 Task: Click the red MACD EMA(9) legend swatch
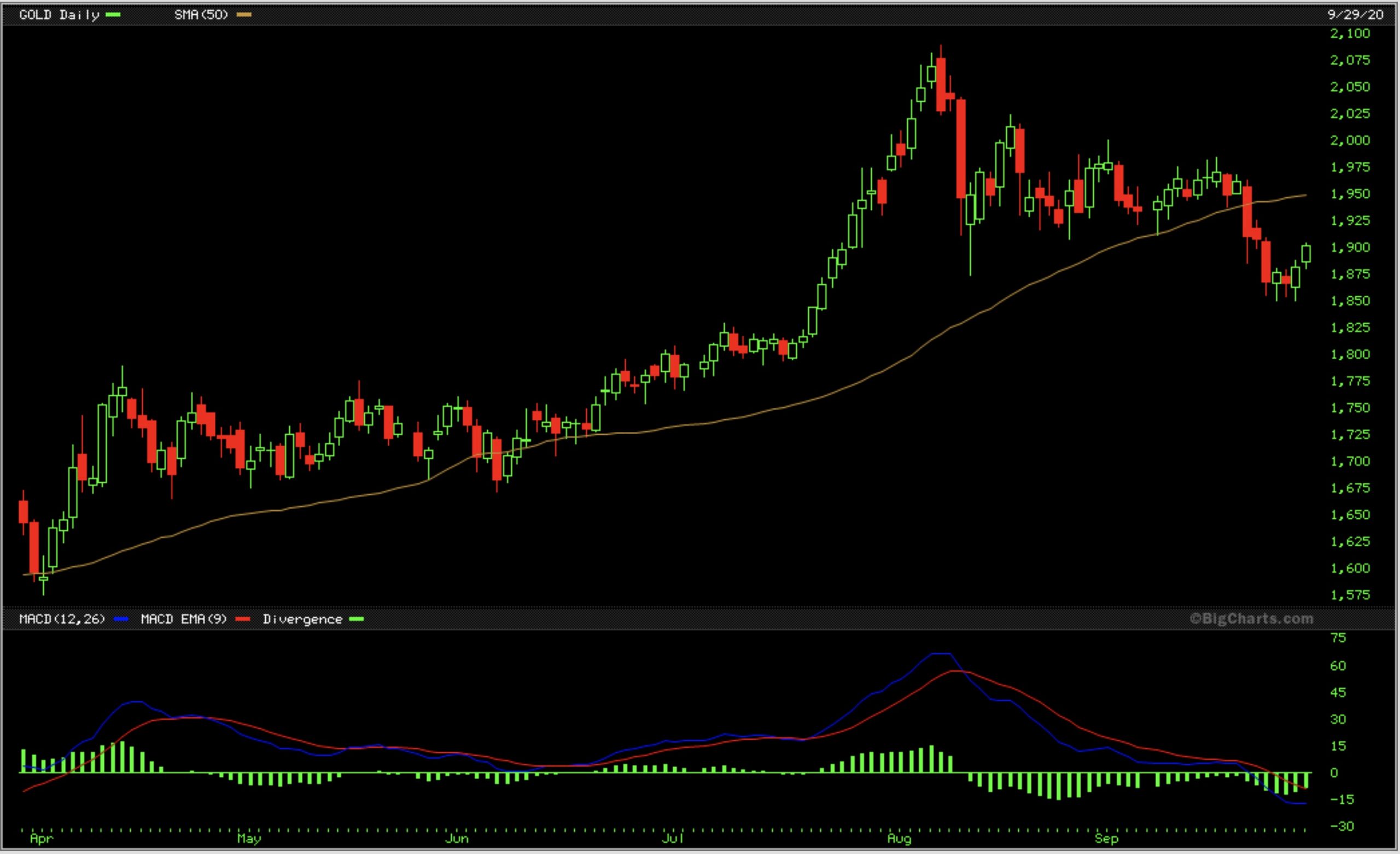tap(243, 619)
